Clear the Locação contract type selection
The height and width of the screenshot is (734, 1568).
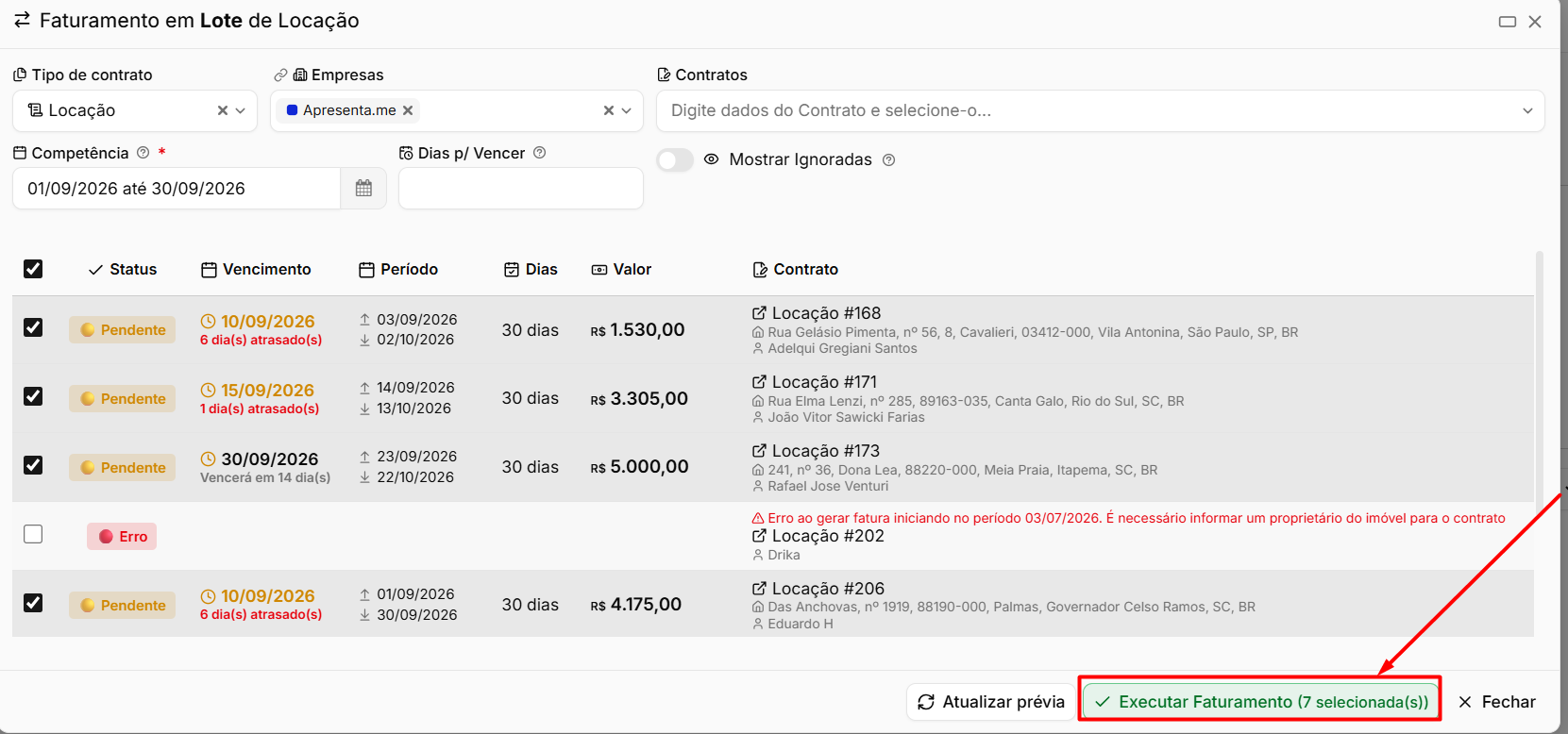point(223,110)
